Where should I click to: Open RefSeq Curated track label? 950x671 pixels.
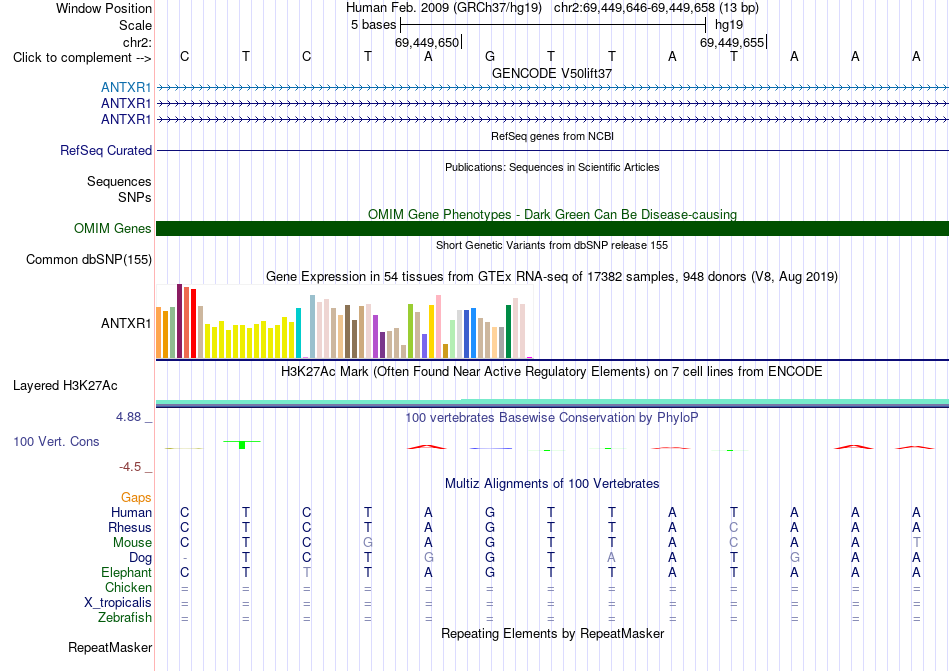tap(106, 150)
